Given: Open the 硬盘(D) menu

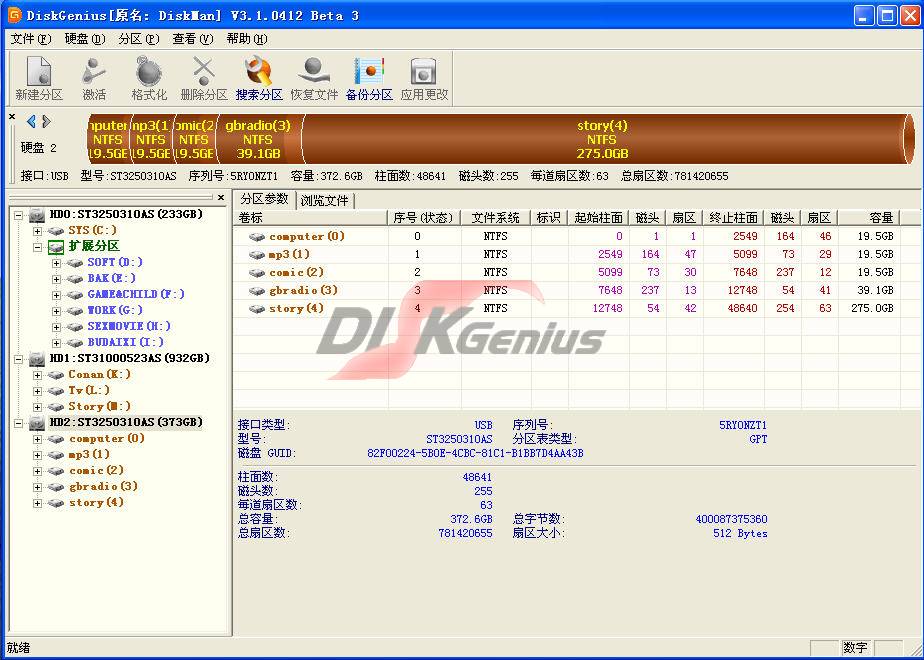Looking at the screenshot, I should click(x=85, y=39).
